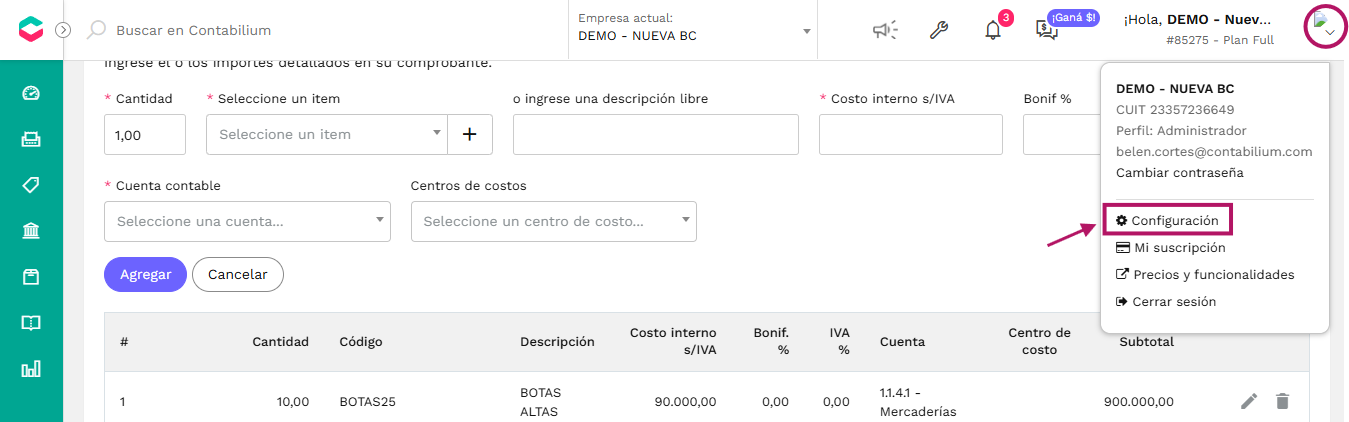Delete BOTAS25 row with trash icon
Image resolution: width=1349 pixels, height=422 pixels.
1282,401
